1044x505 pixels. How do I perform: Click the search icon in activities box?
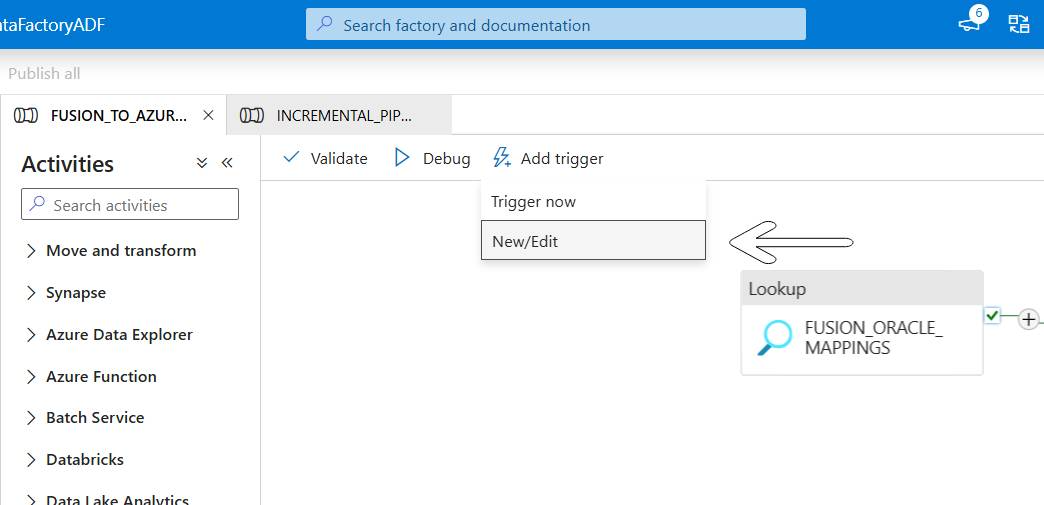click(x=38, y=204)
